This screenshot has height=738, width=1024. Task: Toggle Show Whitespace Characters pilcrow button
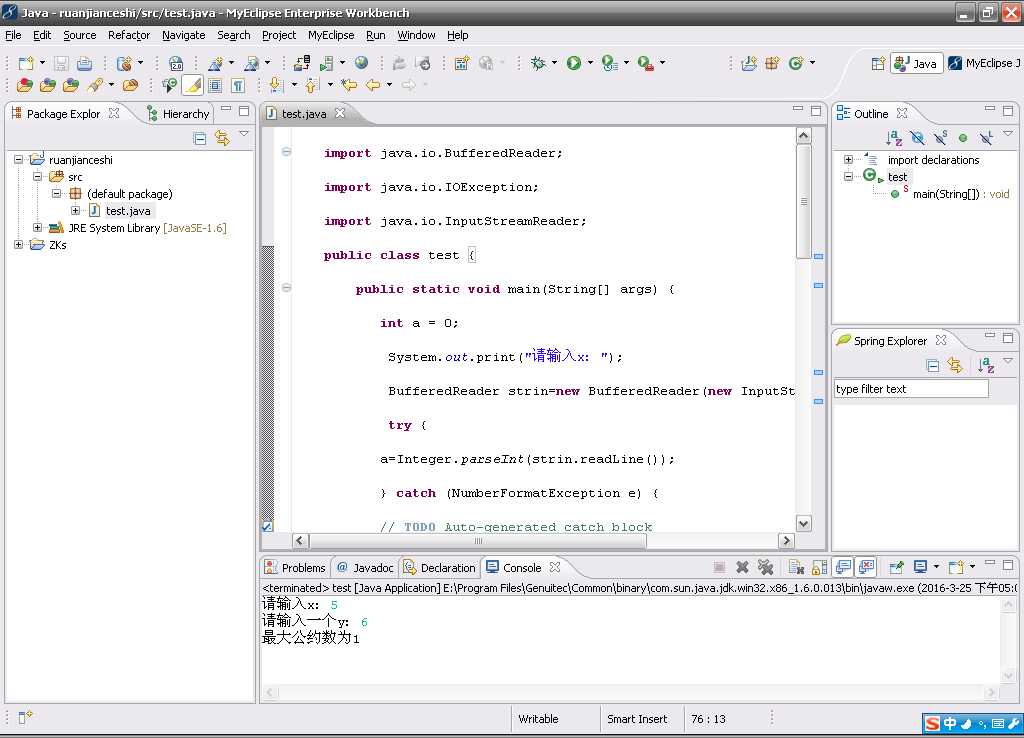238,85
